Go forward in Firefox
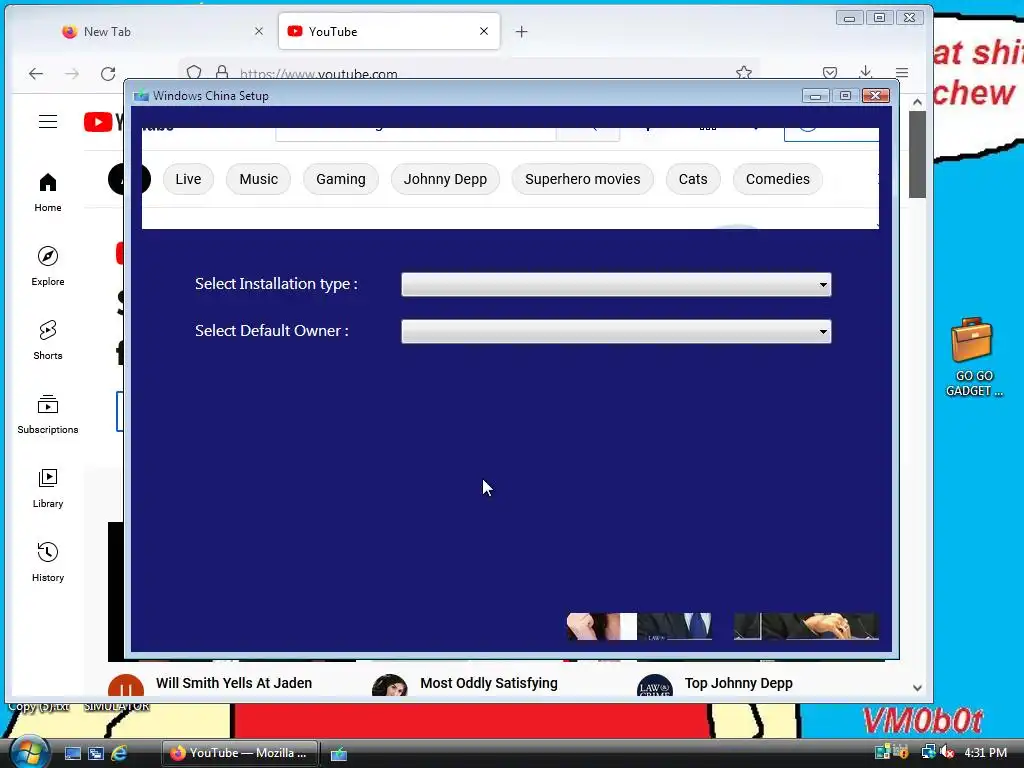 [72, 74]
